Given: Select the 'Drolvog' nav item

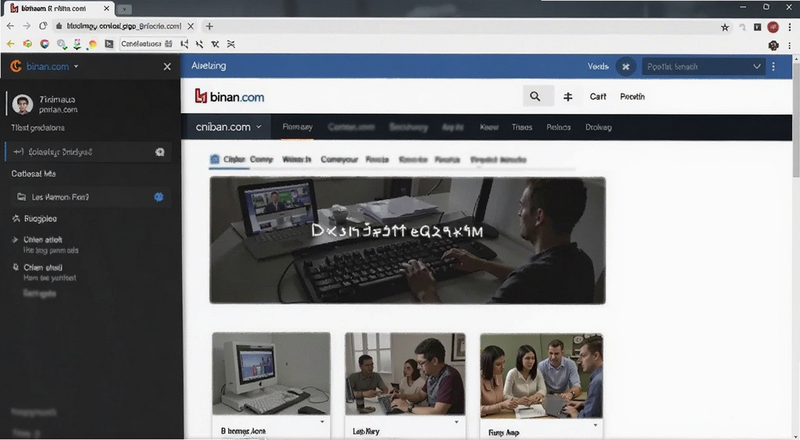Looking at the screenshot, I should click(x=598, y=127).
